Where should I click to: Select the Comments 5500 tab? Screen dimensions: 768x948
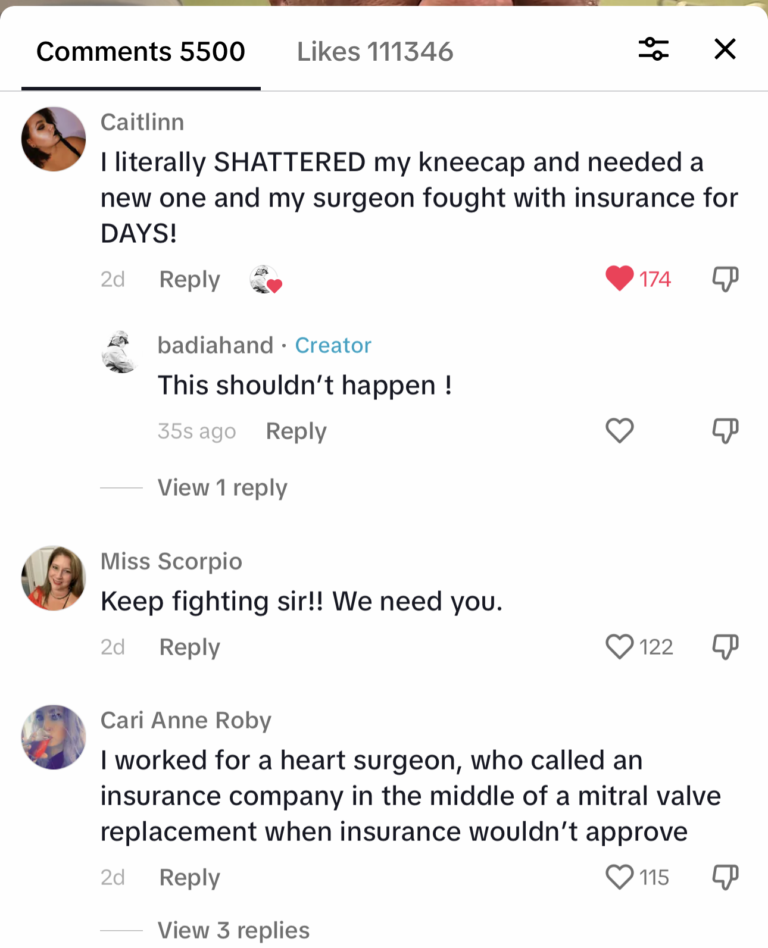pyautogui.click(x=140, y=51)
